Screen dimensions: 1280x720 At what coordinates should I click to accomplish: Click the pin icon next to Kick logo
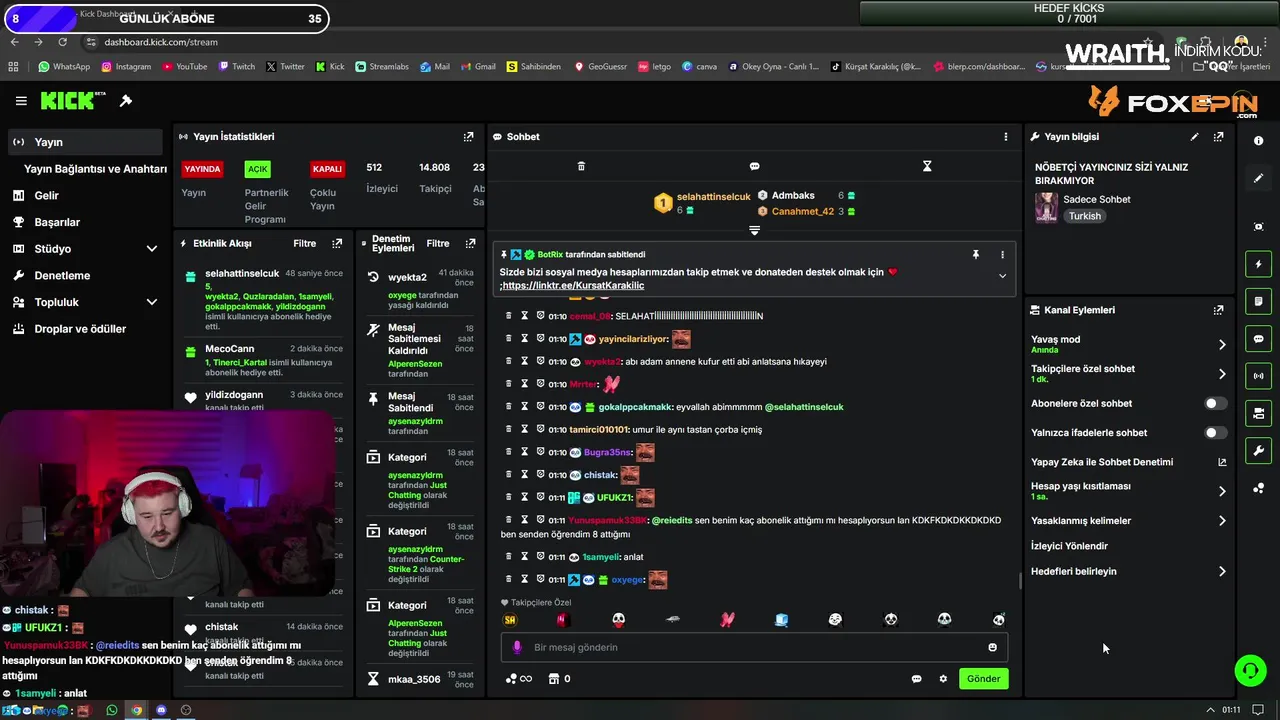coord(126,101)
